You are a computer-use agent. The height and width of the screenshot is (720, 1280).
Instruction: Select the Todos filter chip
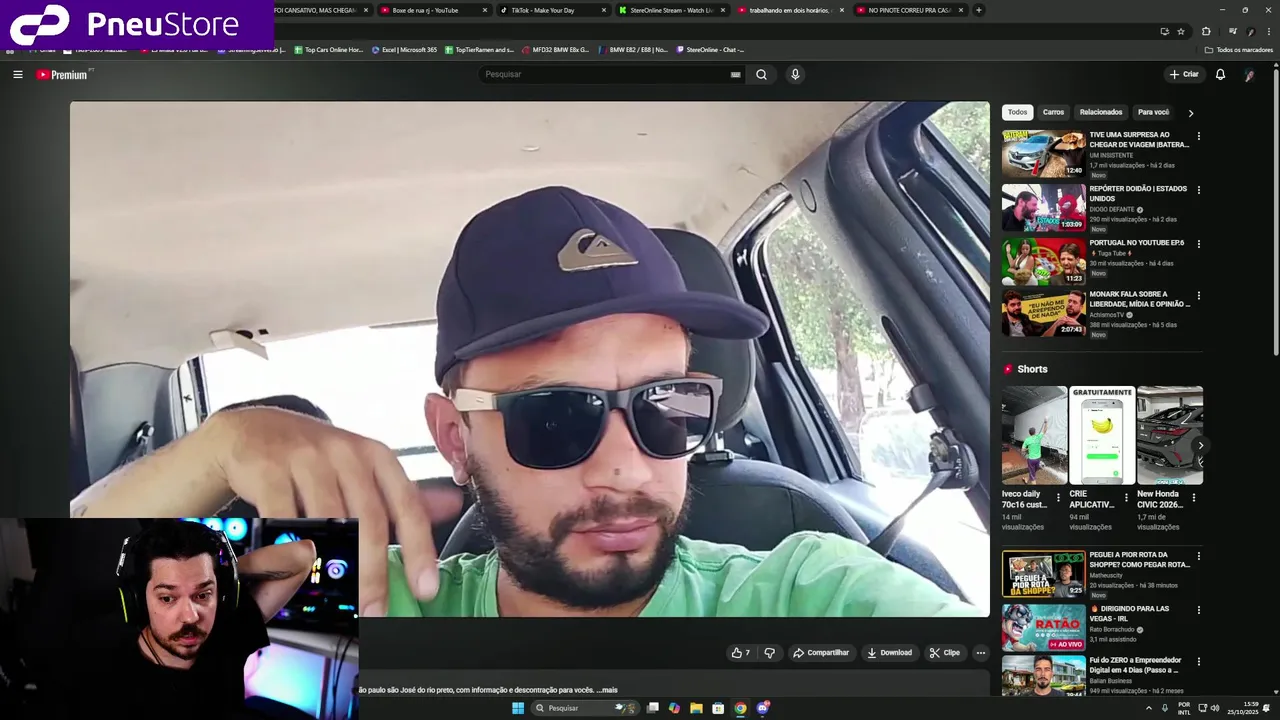click(1017, 112)
